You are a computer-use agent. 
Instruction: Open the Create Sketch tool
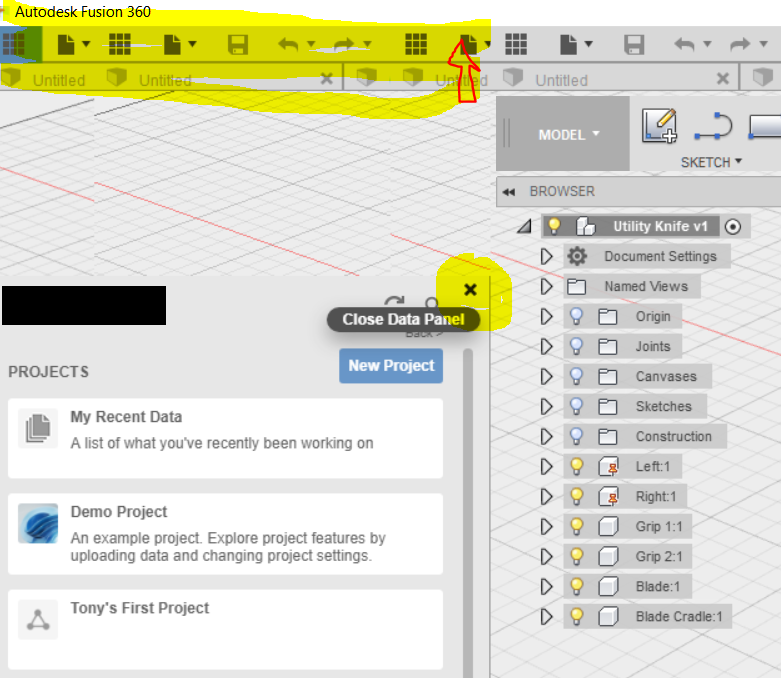[659, 126]
